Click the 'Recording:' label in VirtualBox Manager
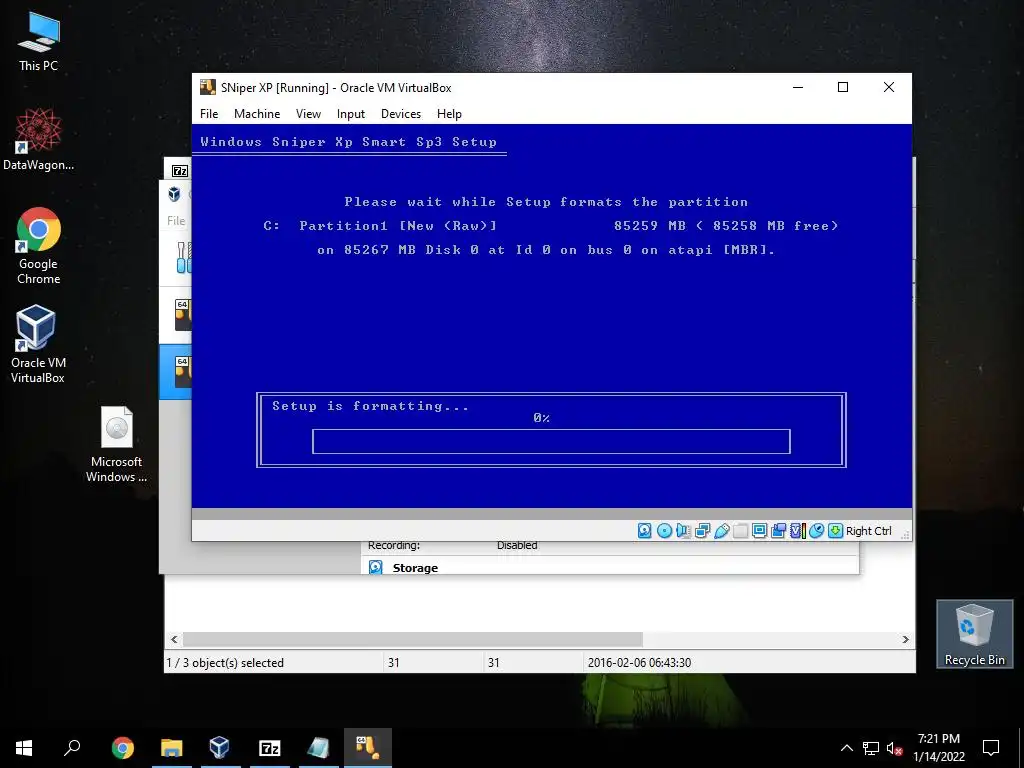The image size is (1024, 768). point(394,545)
